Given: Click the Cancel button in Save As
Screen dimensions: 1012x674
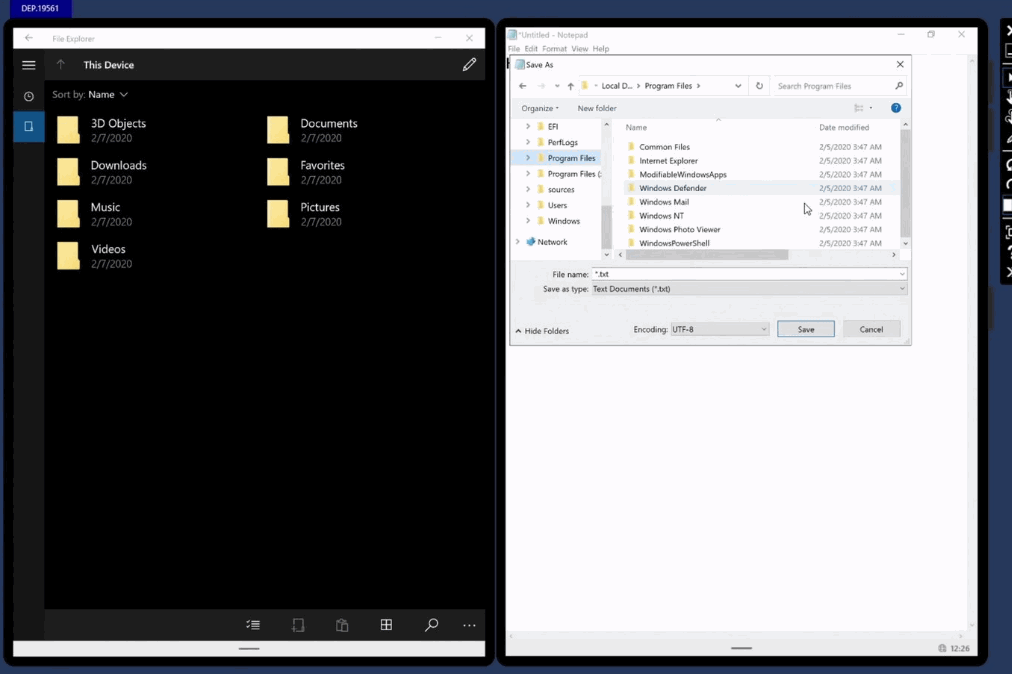Looking at the screenshot, I should click(x=871, y=329).
